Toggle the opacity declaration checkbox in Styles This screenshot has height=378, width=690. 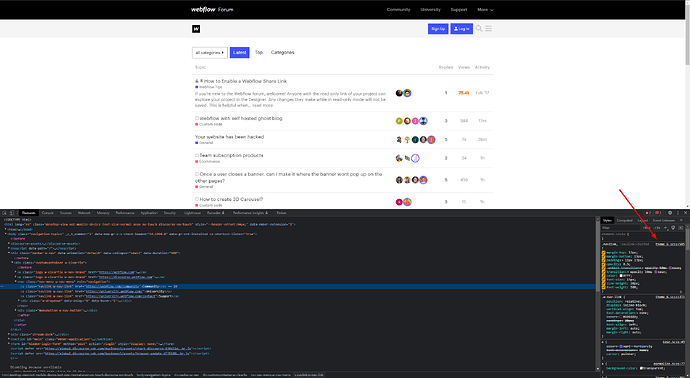603,264
